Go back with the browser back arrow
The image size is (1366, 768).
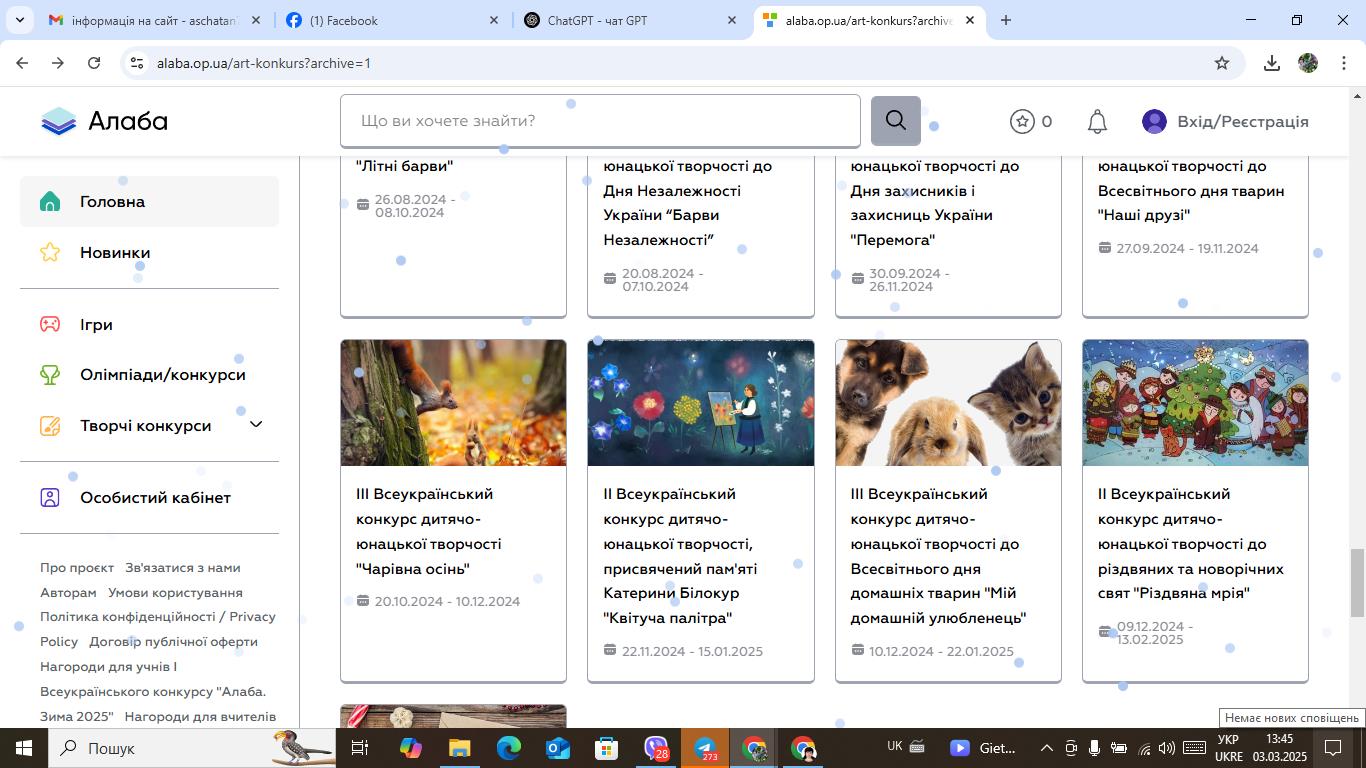22,63
